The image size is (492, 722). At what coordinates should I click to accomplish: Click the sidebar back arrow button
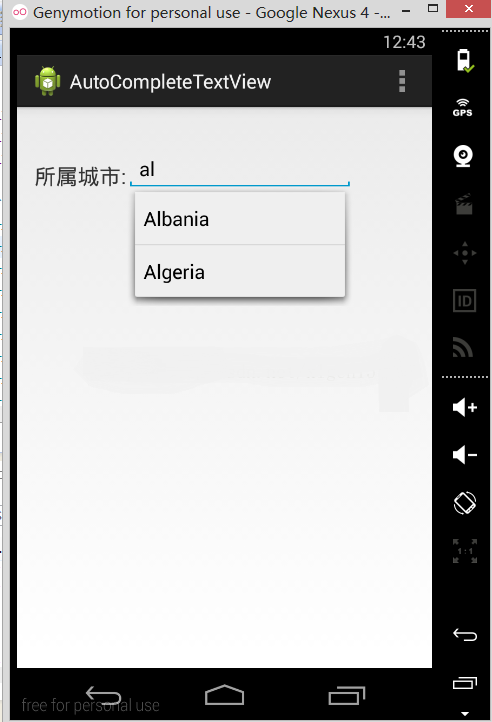pyautogui.click(x=464, y=635)
